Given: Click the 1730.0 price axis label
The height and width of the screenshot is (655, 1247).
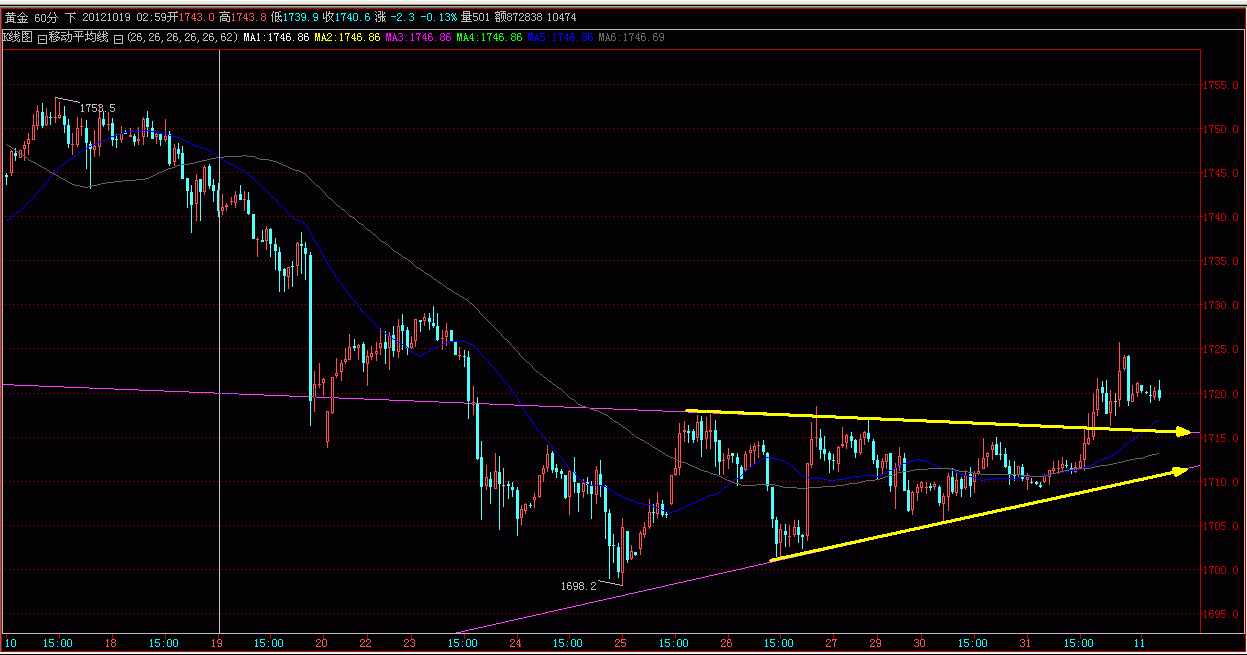Looking at the screenshot, I should 1220,305.
